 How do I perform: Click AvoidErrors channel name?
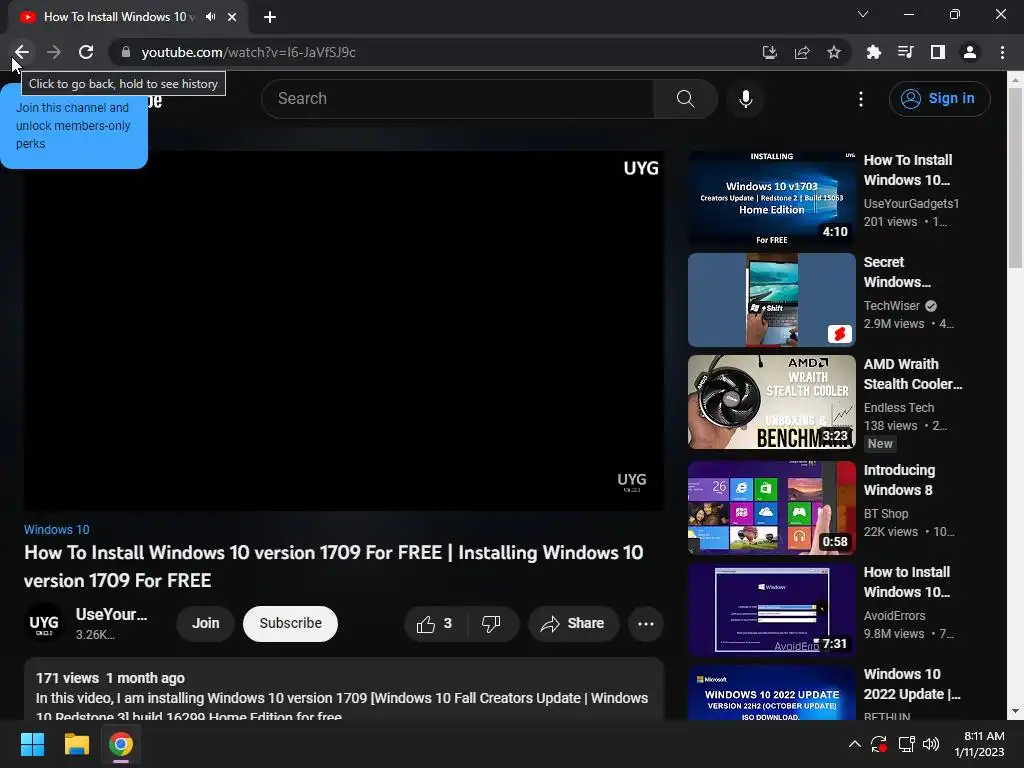[894, 616]
